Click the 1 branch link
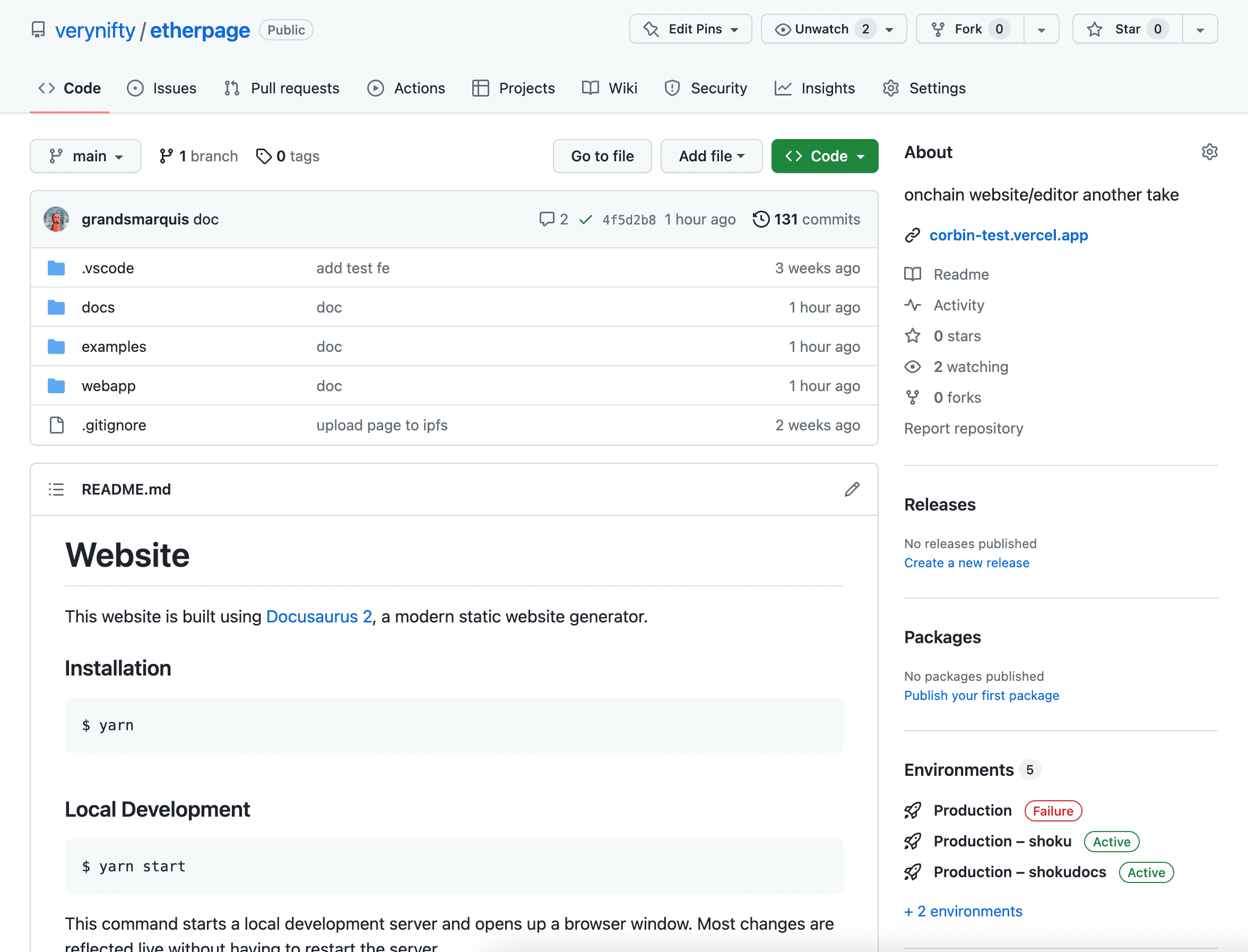The image size is (1248, 952). (x=198, y=156)
